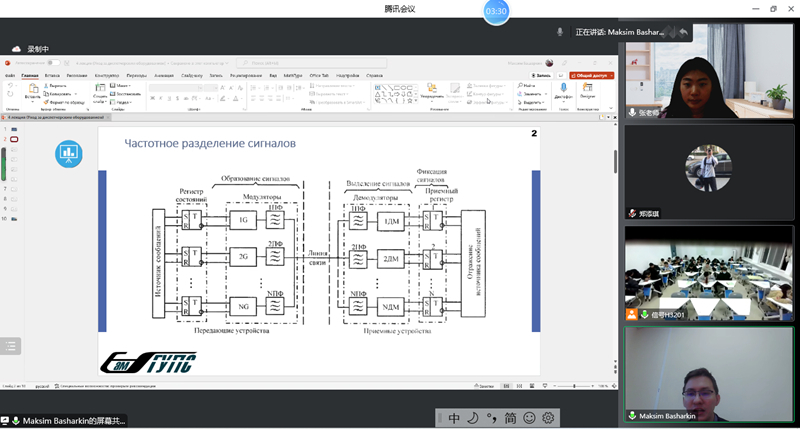The width and height of the screenshot is (800, 429).
Task: Click the settings gear in input method bar
Action: (548, 418)
